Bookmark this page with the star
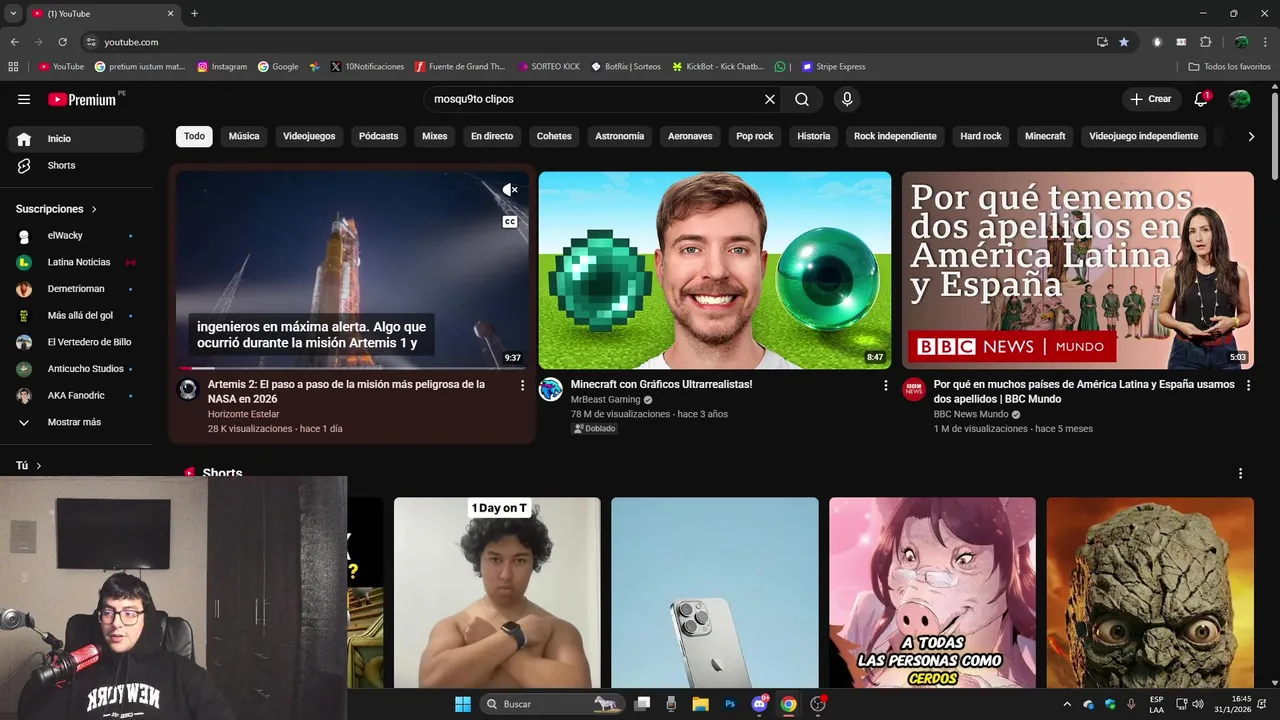Image resolution: width=1280 pixels, height=720 pixels. pos(1124,42)
